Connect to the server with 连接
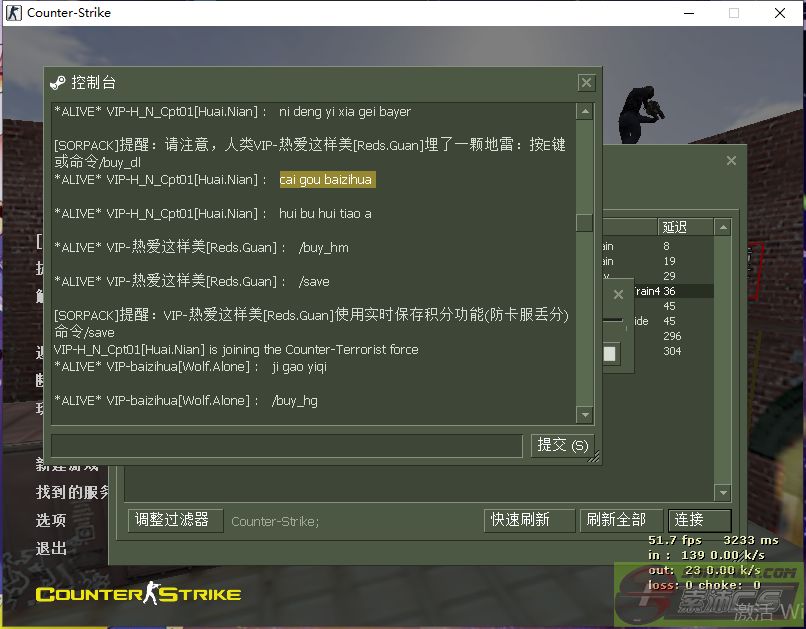 (699, 520)
